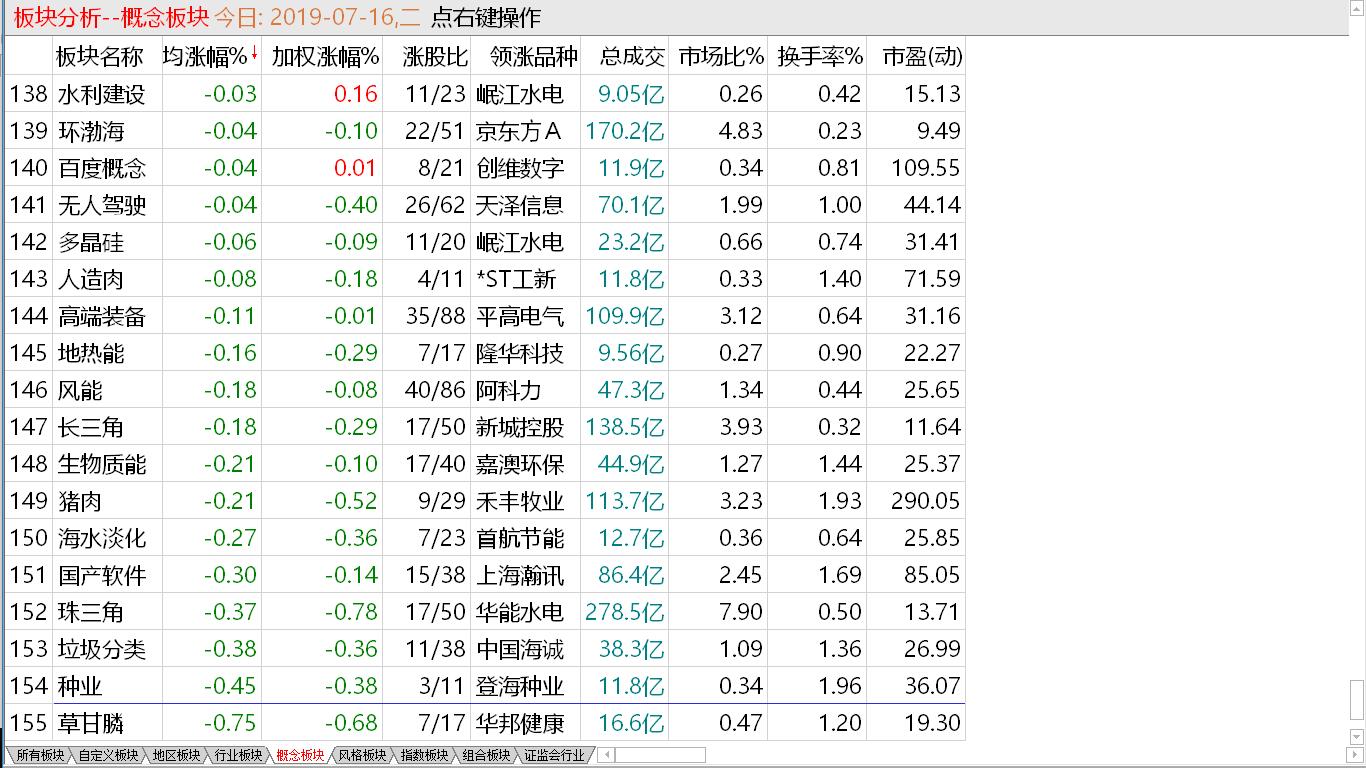Image resolution: width=1366 pixels, height=768 pixels.
Task: Select the 海水淡化 sector name
Action: [102, 538]
